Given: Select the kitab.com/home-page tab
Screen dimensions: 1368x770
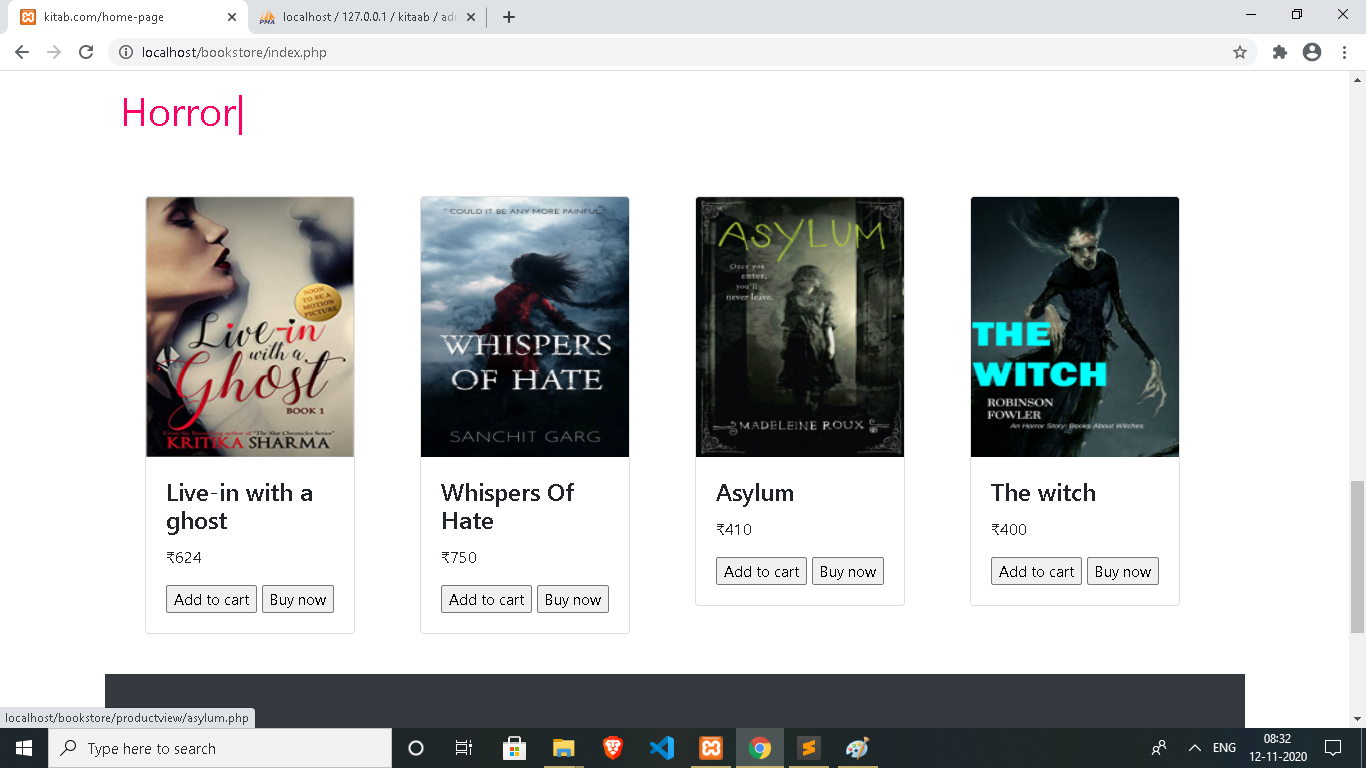Looking at the screenshot, I should [x=120, y=16].
